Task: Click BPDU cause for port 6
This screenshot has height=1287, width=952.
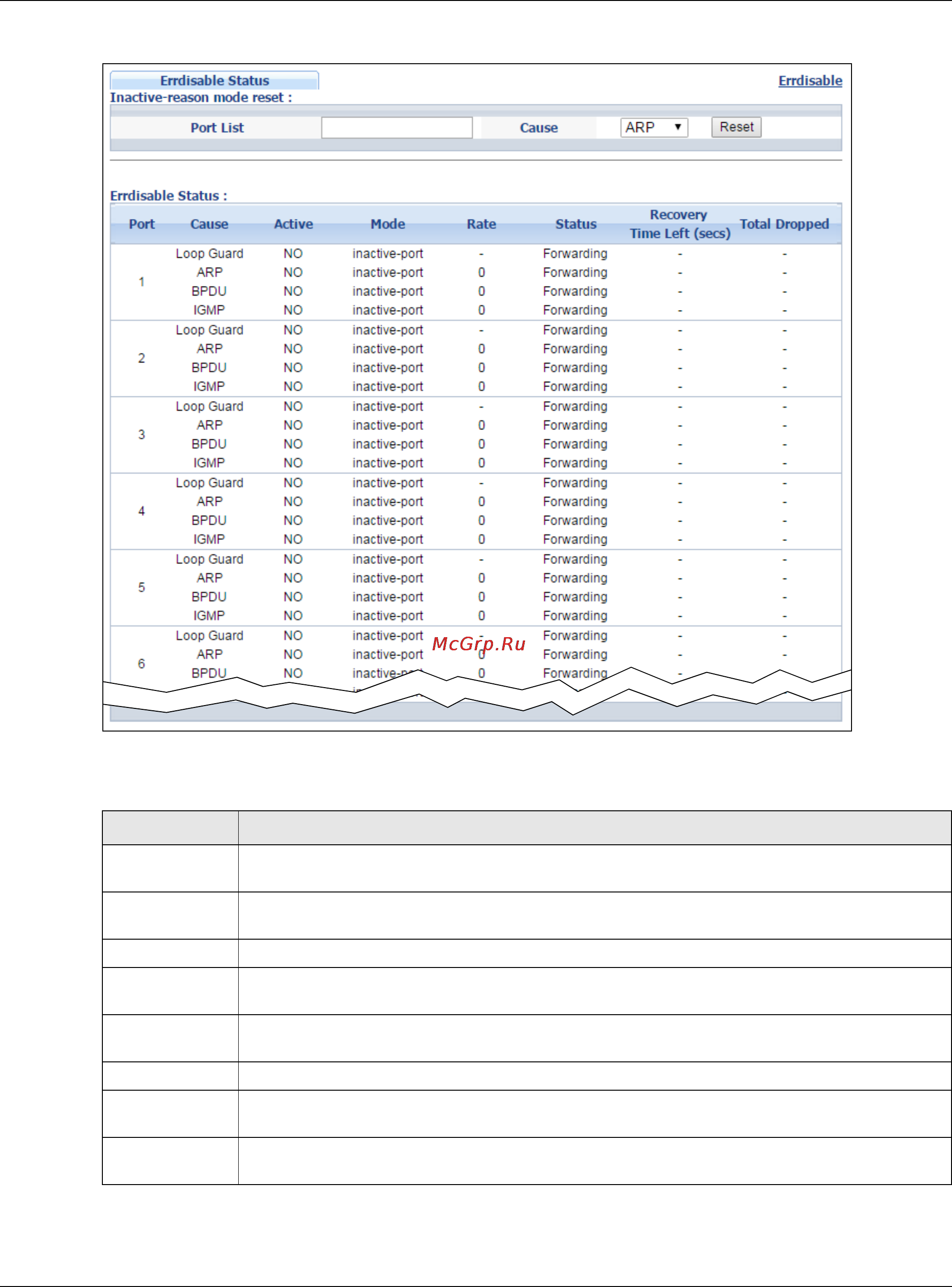Action: tap(209, 673)
